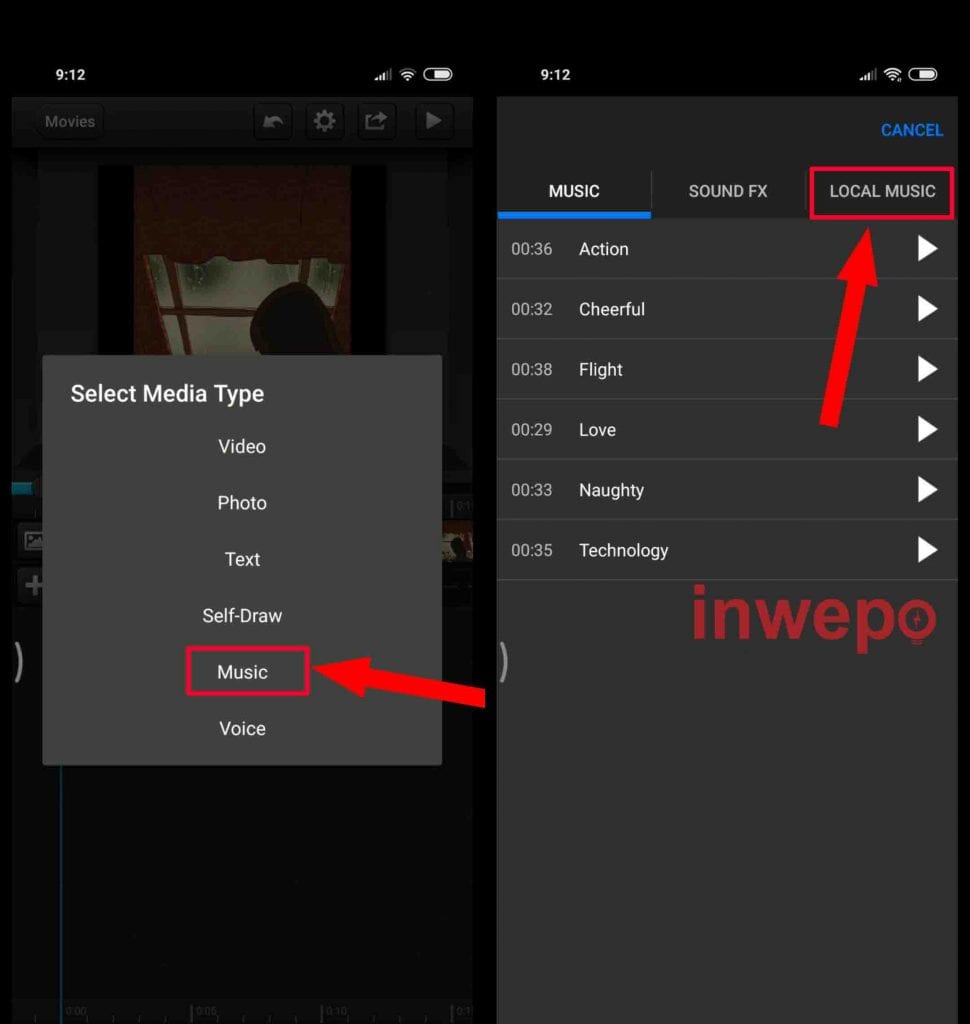Select the Photo media type

tap(242, 503)
